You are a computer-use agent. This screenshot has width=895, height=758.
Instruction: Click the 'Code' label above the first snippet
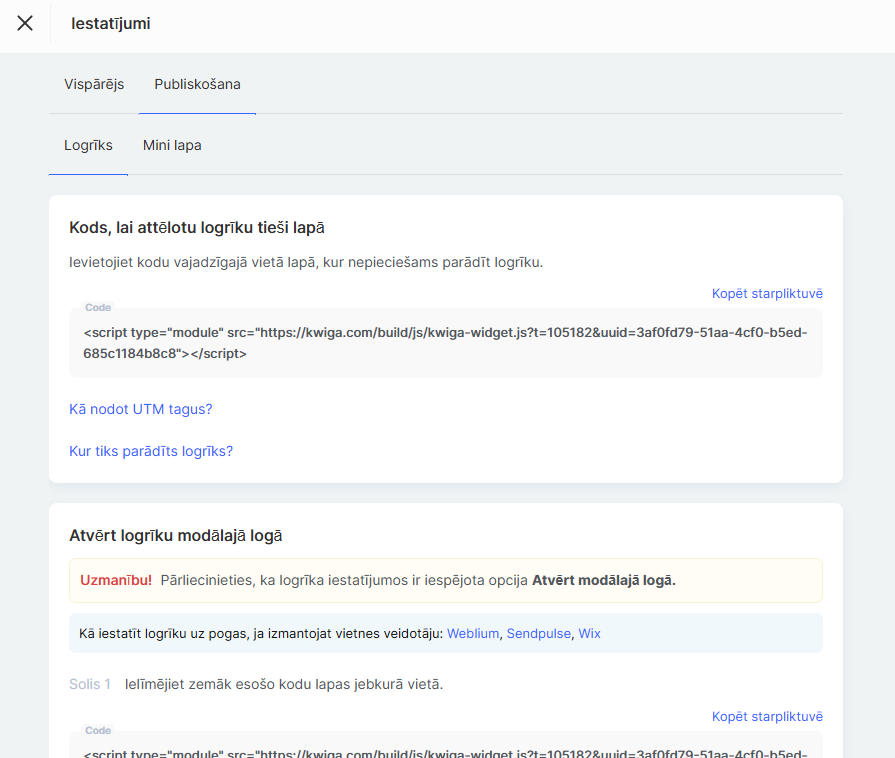(98, 308)
